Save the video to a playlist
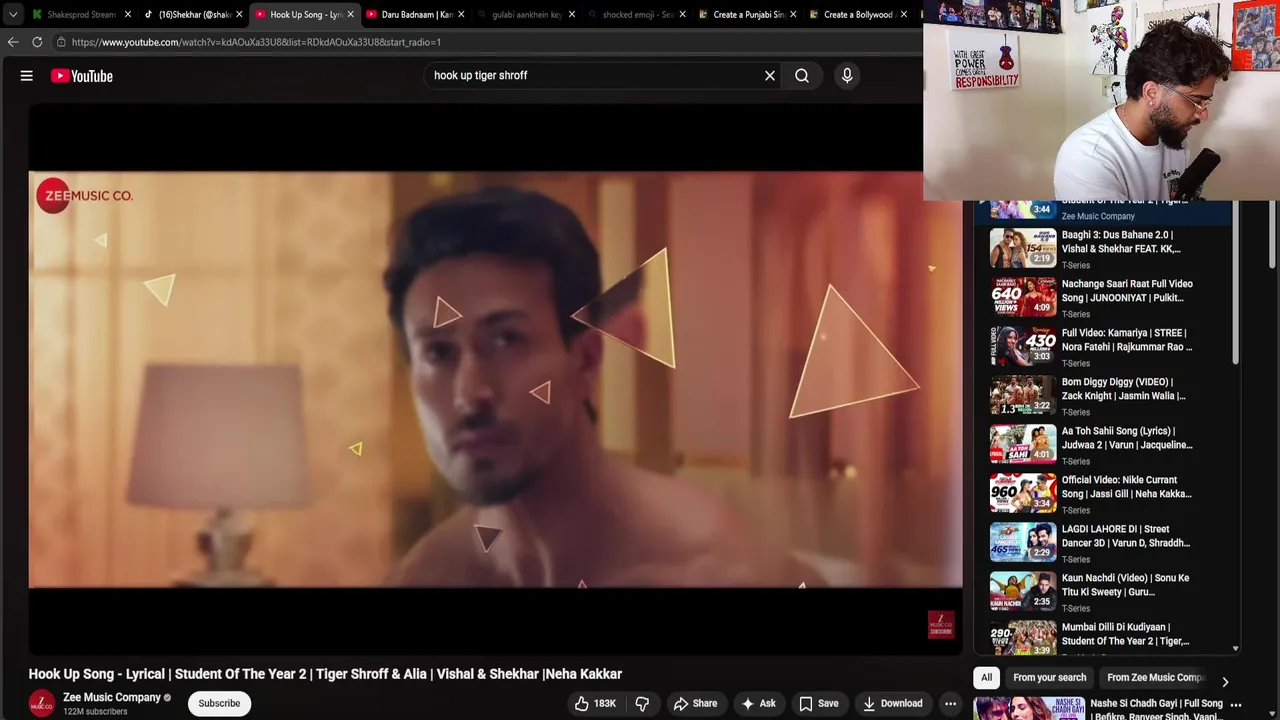The image size is (1280, 720). (819, 704)
